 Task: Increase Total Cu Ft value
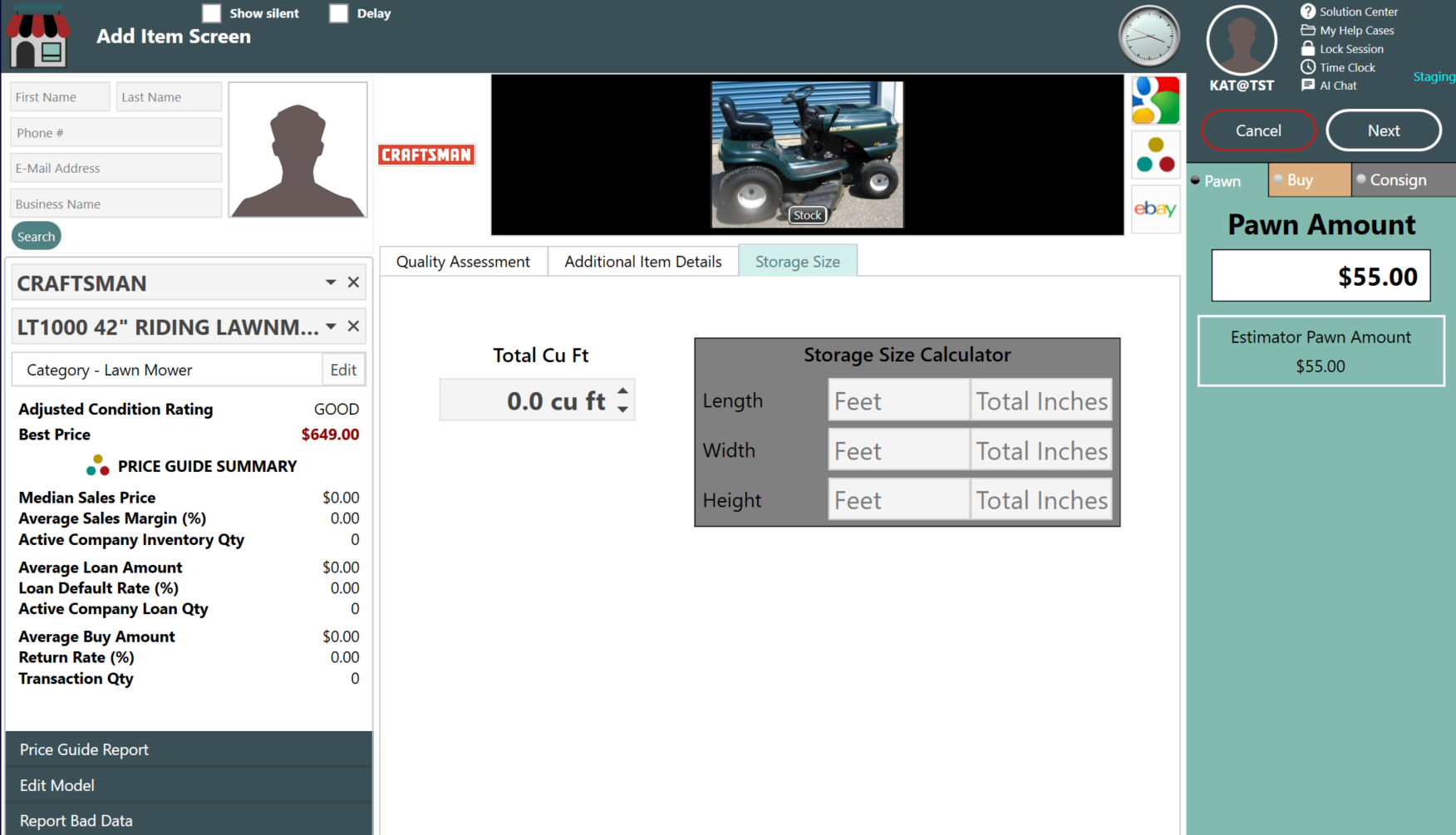tap(622, 390)
